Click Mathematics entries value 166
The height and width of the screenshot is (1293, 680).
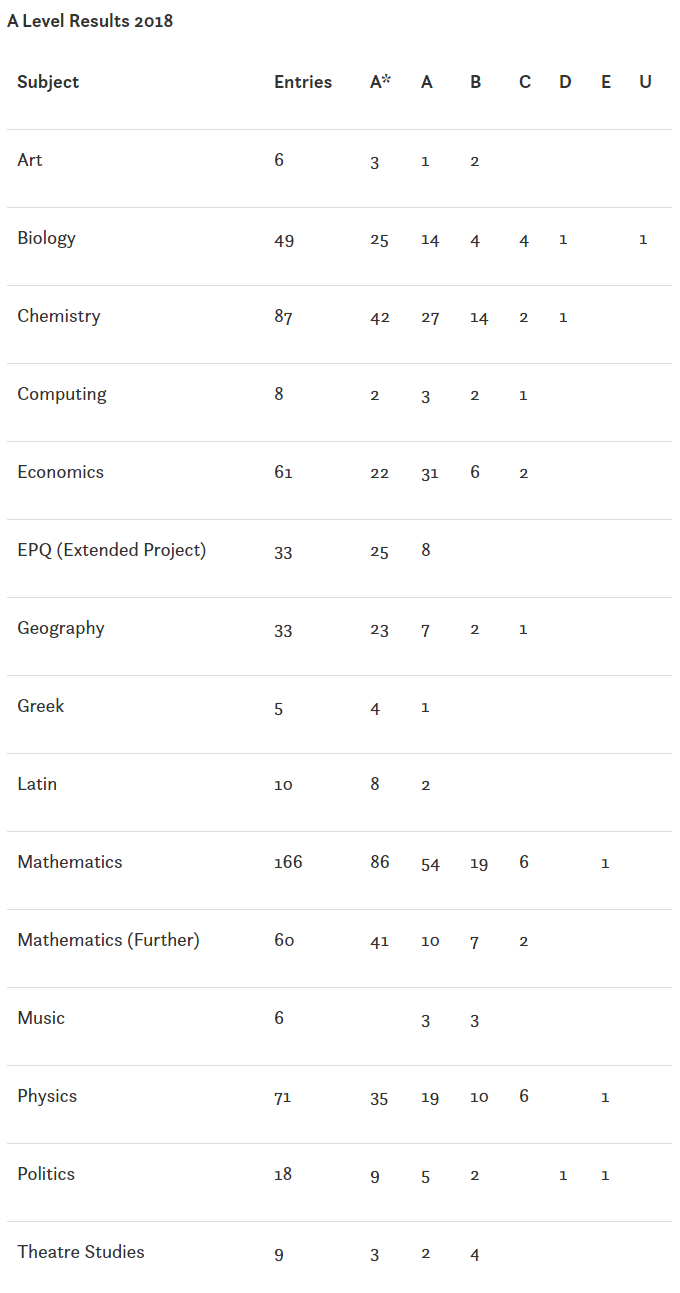click(x=288, y=862)
